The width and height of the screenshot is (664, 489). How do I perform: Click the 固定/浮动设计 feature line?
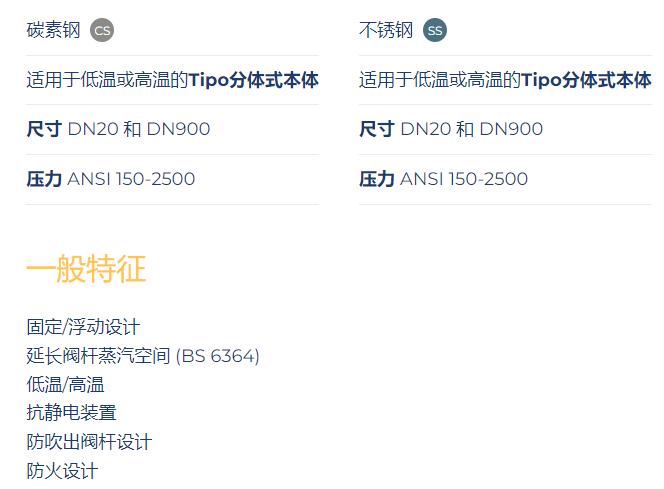[x=83, y=327]
